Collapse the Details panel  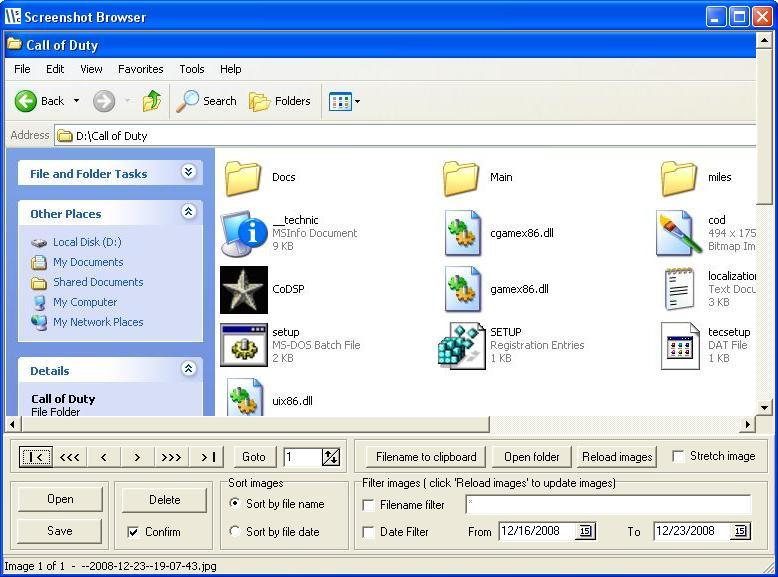[188, 369]
